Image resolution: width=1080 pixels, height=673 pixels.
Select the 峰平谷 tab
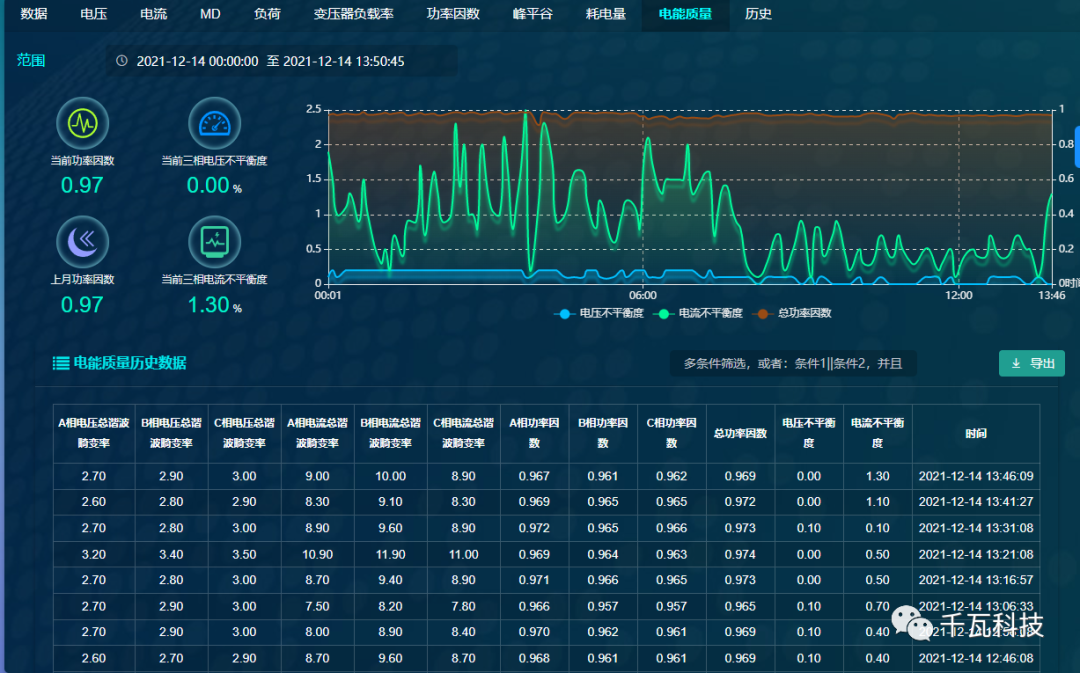coord(533,14)
